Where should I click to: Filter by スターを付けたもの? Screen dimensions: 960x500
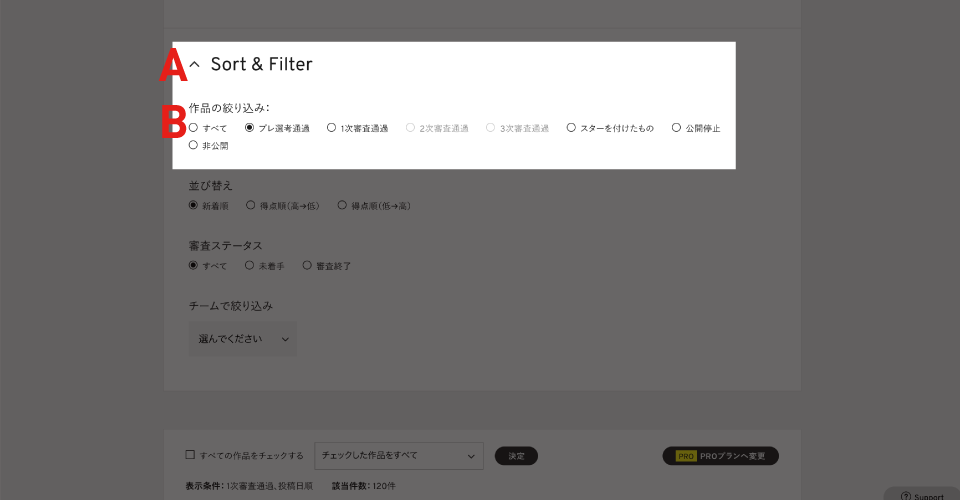(571, 128)
